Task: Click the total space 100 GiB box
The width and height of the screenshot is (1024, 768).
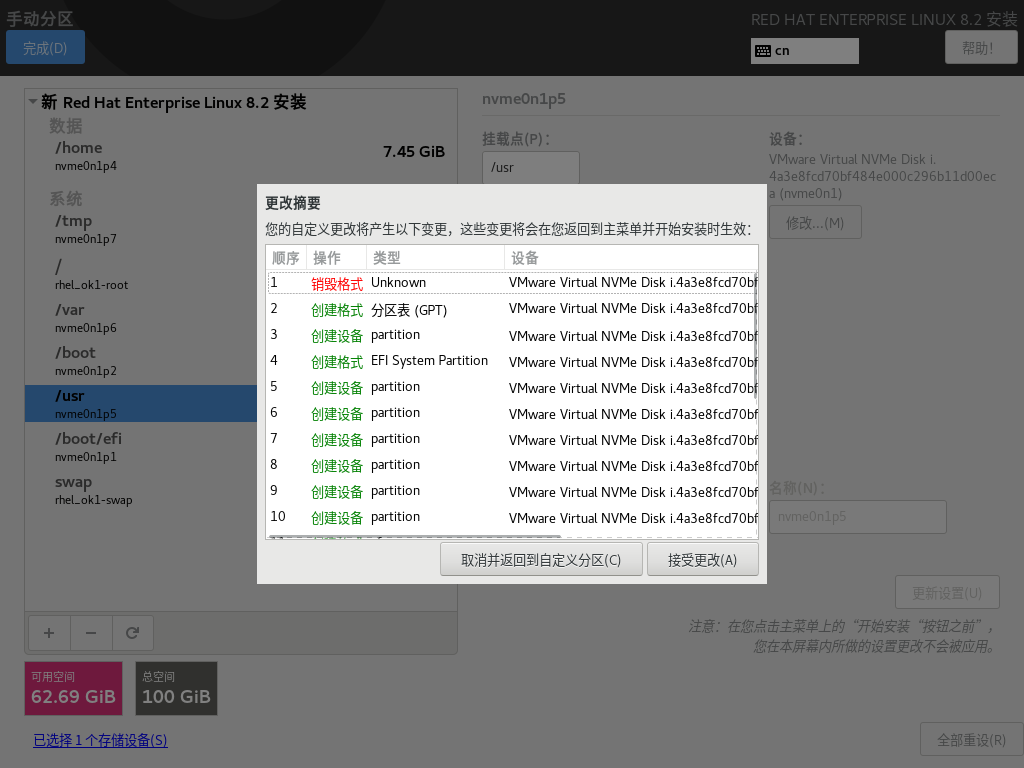Action: click(176, 688)
